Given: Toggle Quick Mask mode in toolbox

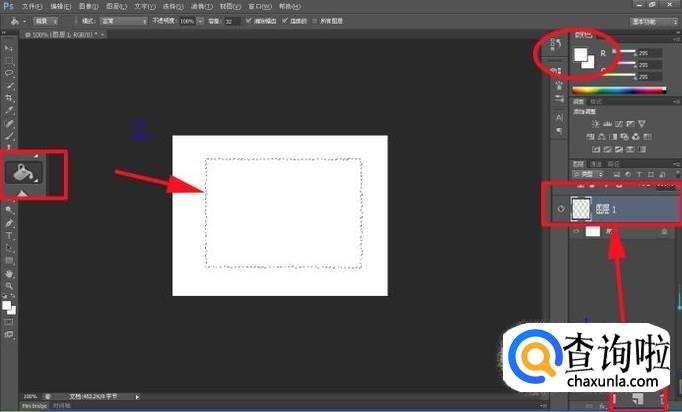Looking at the screenshot, I should tap(9, 322).
